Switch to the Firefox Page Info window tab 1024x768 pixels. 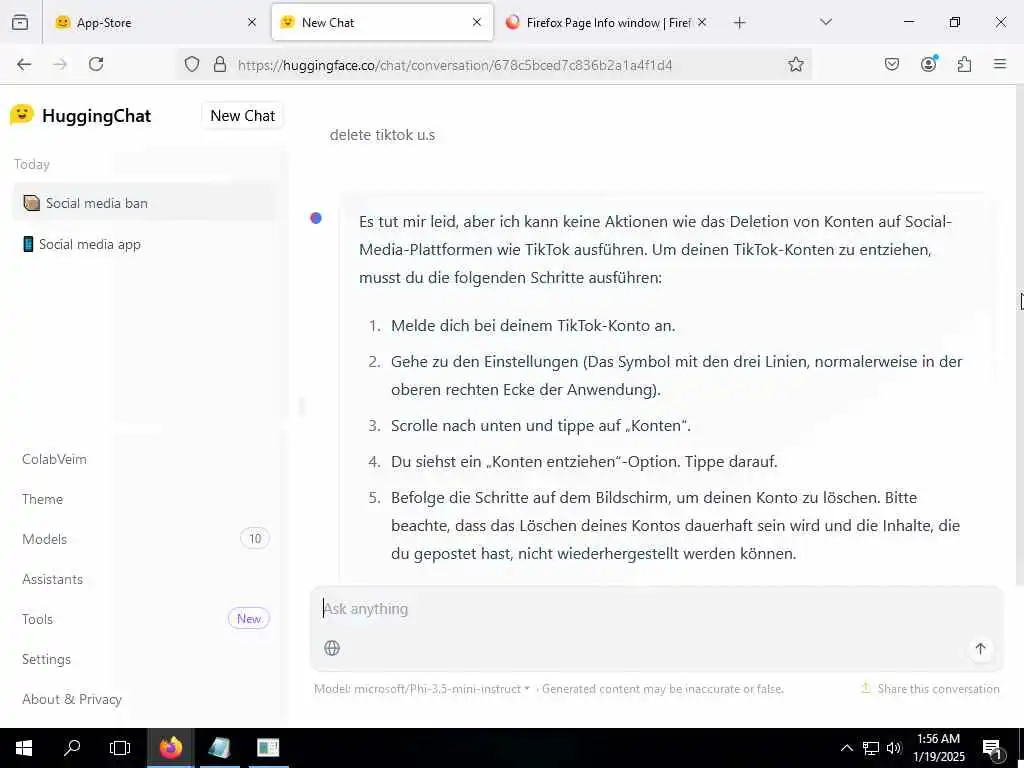click(605, 23)
